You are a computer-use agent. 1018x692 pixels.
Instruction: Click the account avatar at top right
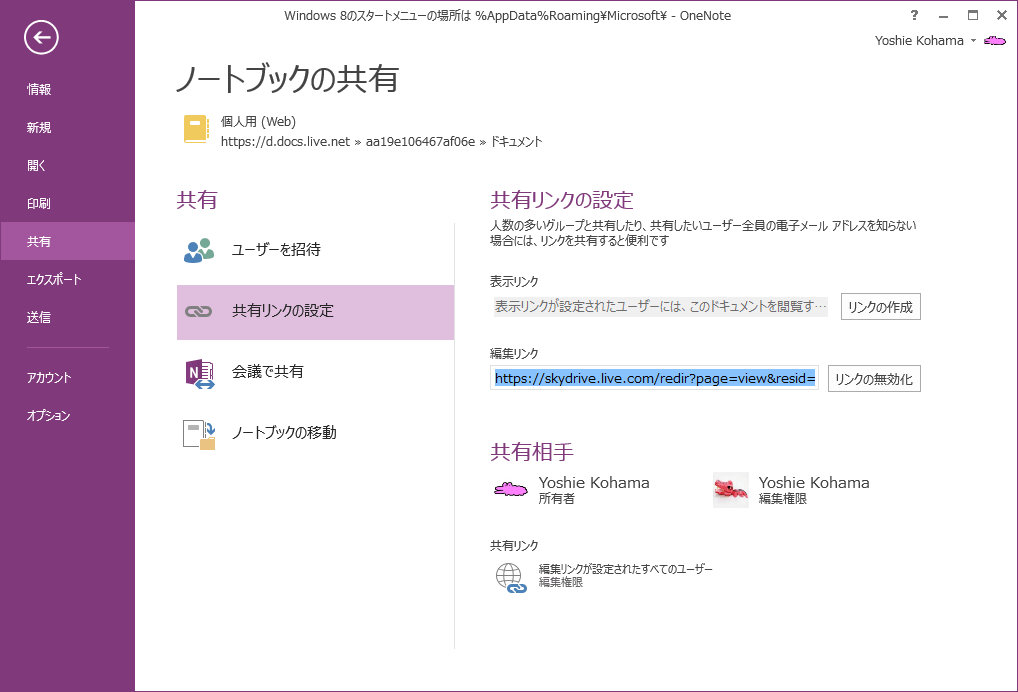click(995, 41)
